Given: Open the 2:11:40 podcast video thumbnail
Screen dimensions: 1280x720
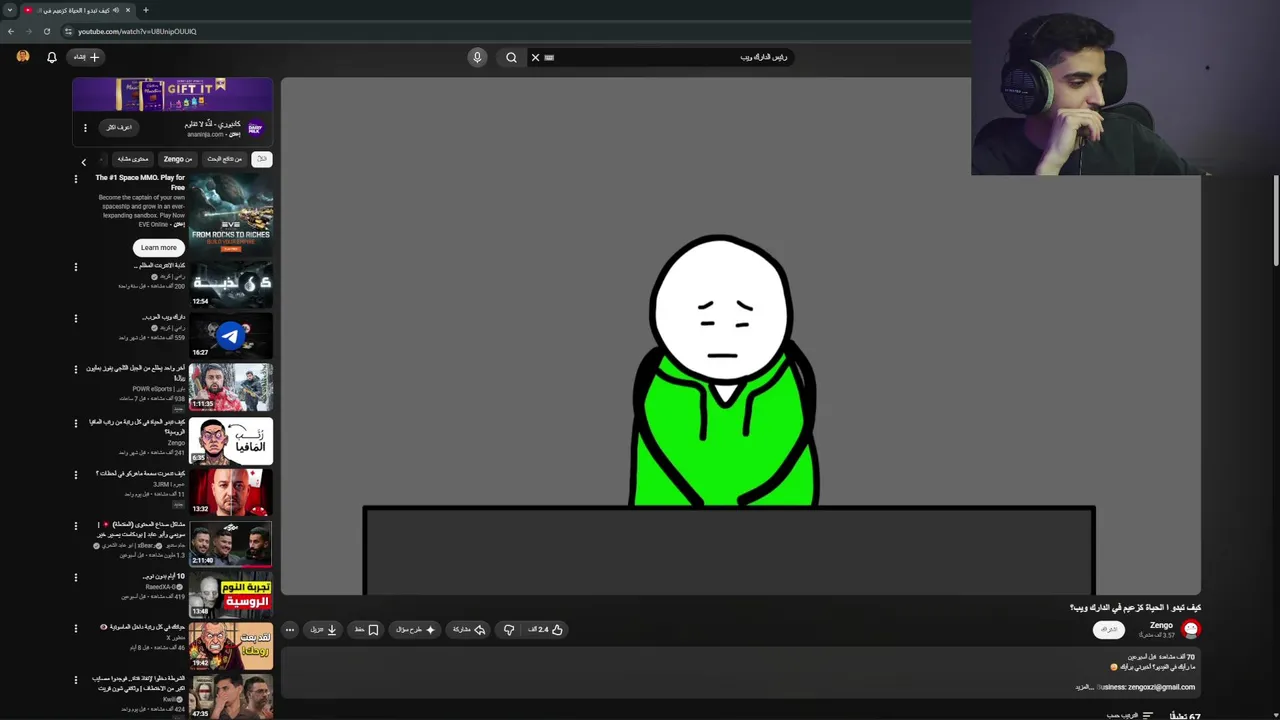Looking at the screenshot, I should click(x=231, y=543).
